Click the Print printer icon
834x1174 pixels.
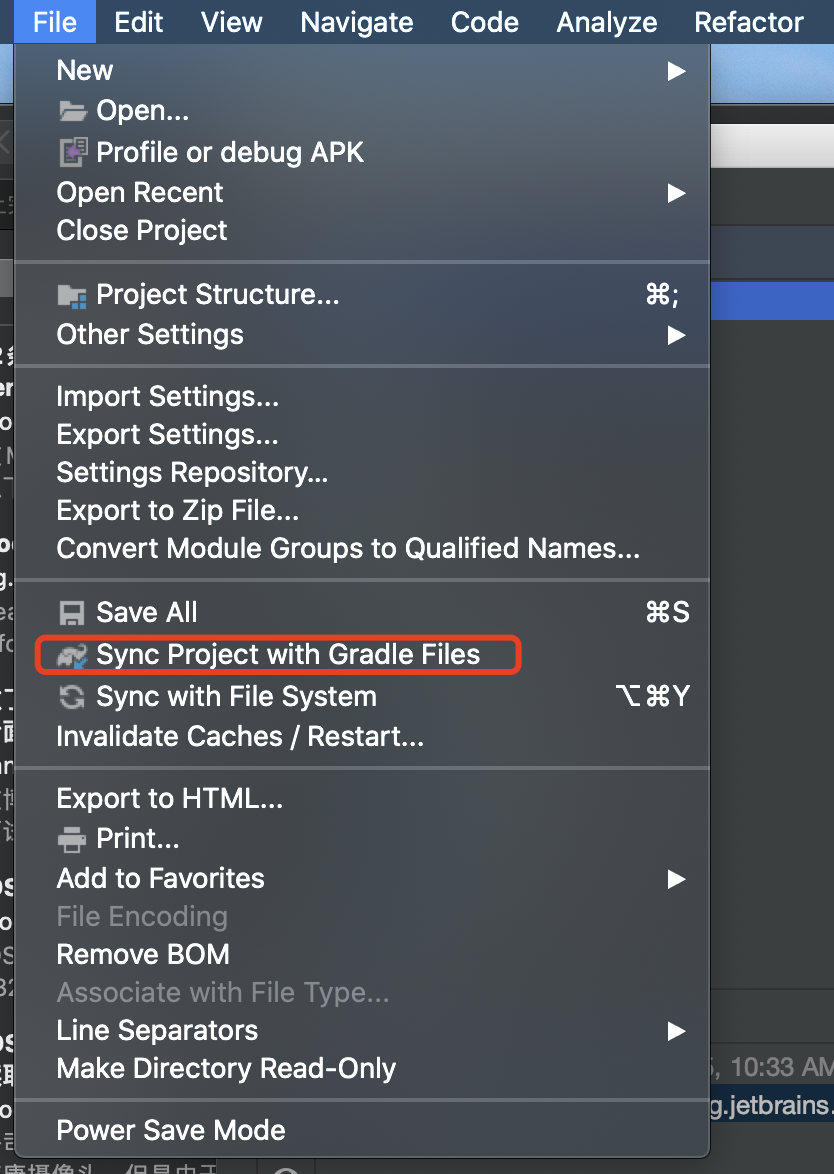point(72,840)
